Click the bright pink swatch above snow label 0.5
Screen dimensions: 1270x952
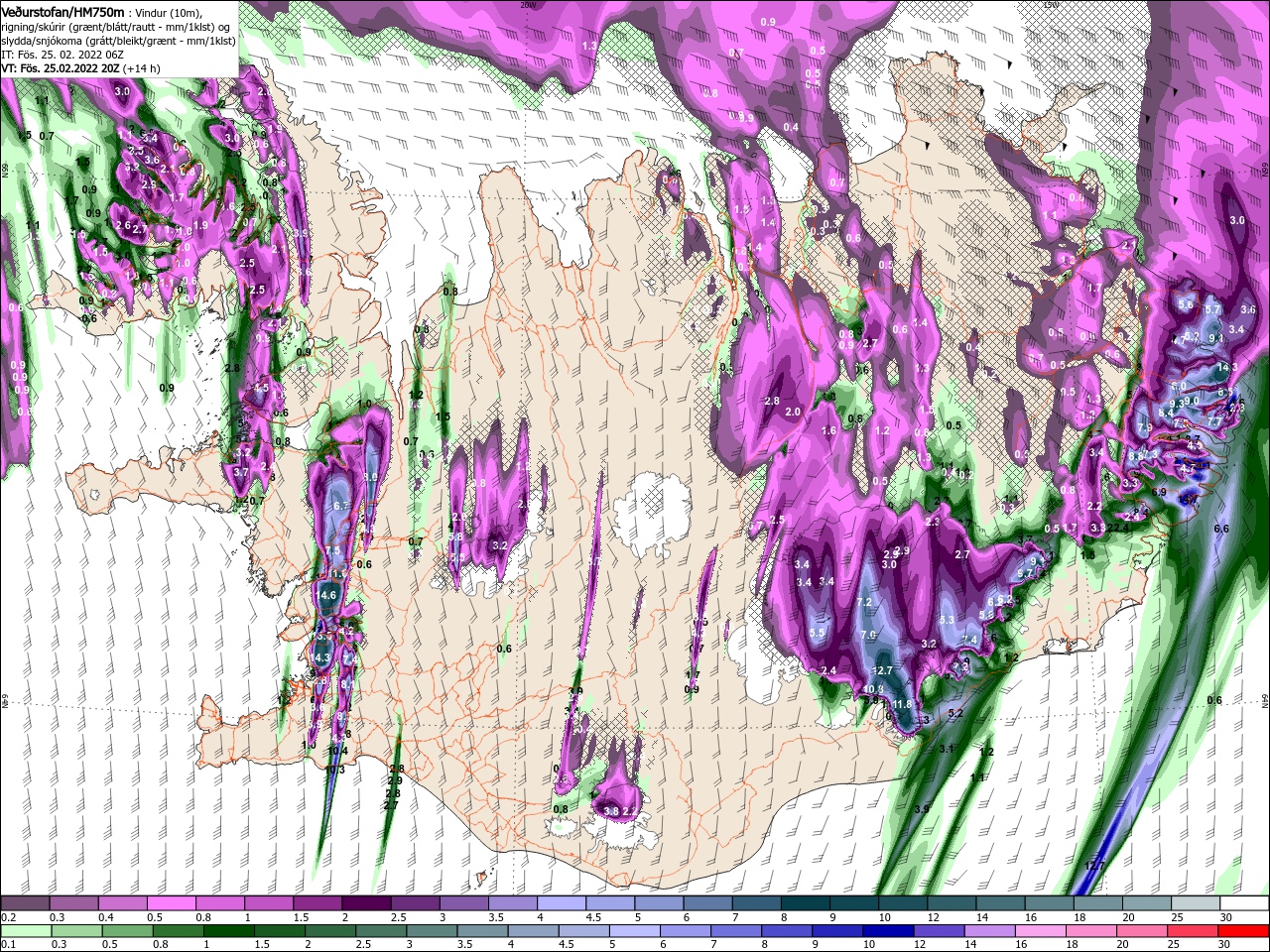coord(171,903)
